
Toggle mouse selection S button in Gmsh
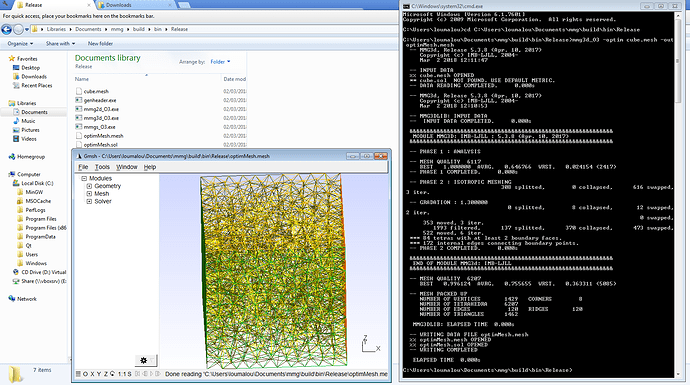129,374
